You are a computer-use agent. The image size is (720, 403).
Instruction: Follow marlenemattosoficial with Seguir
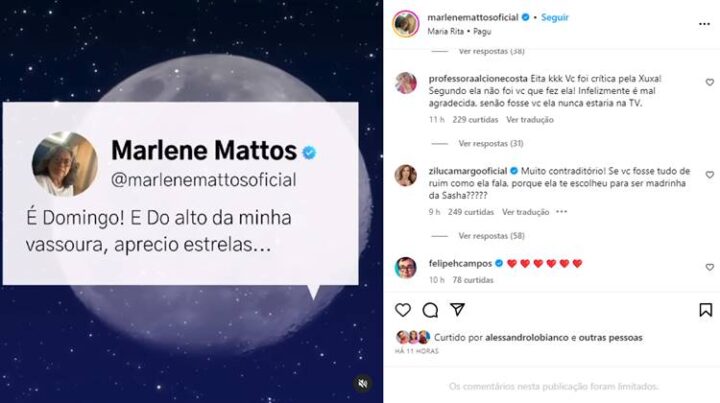pyautogui.click(x=555, y=17)
